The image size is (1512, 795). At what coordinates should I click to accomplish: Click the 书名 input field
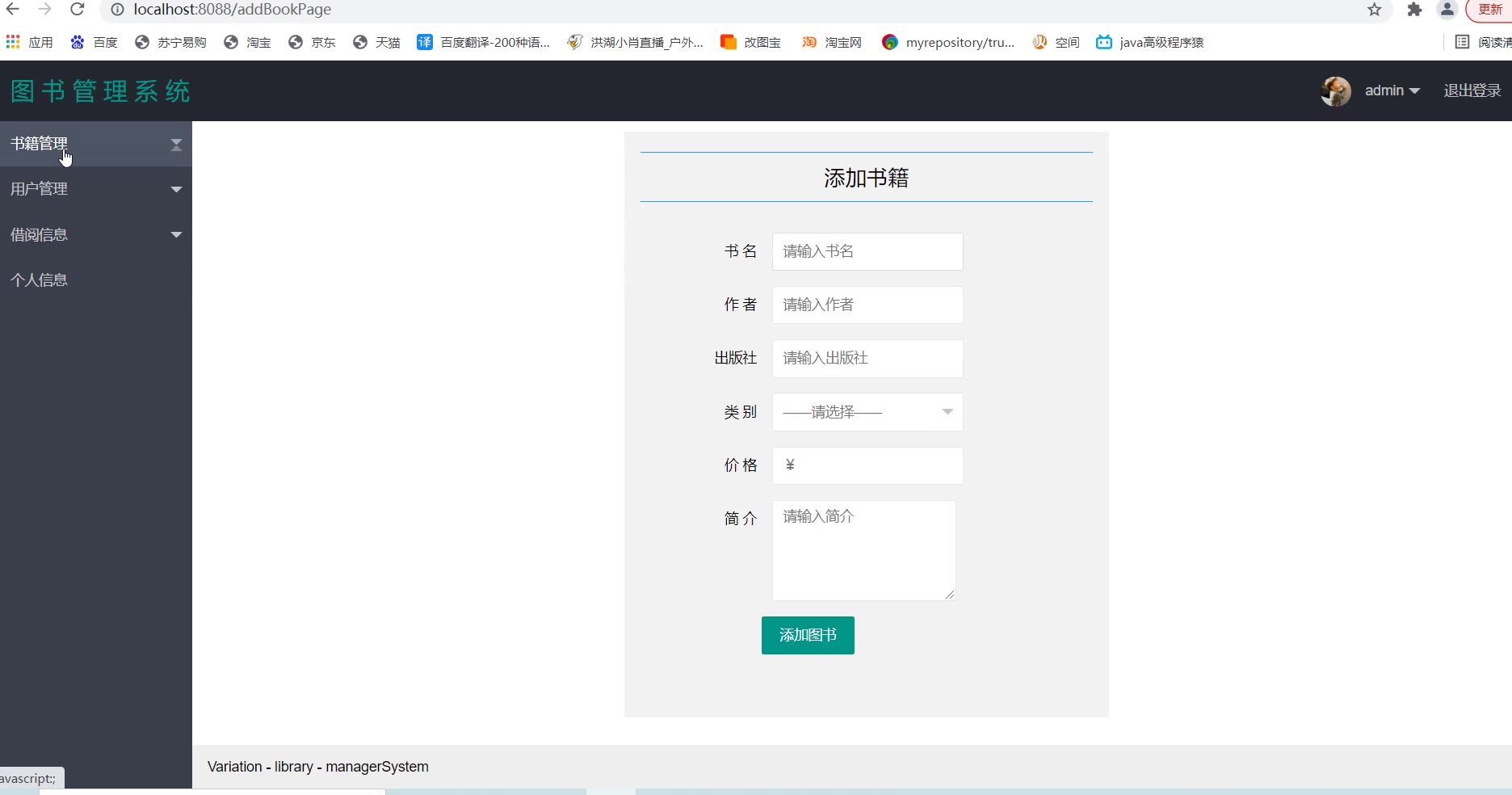(867, 251)
